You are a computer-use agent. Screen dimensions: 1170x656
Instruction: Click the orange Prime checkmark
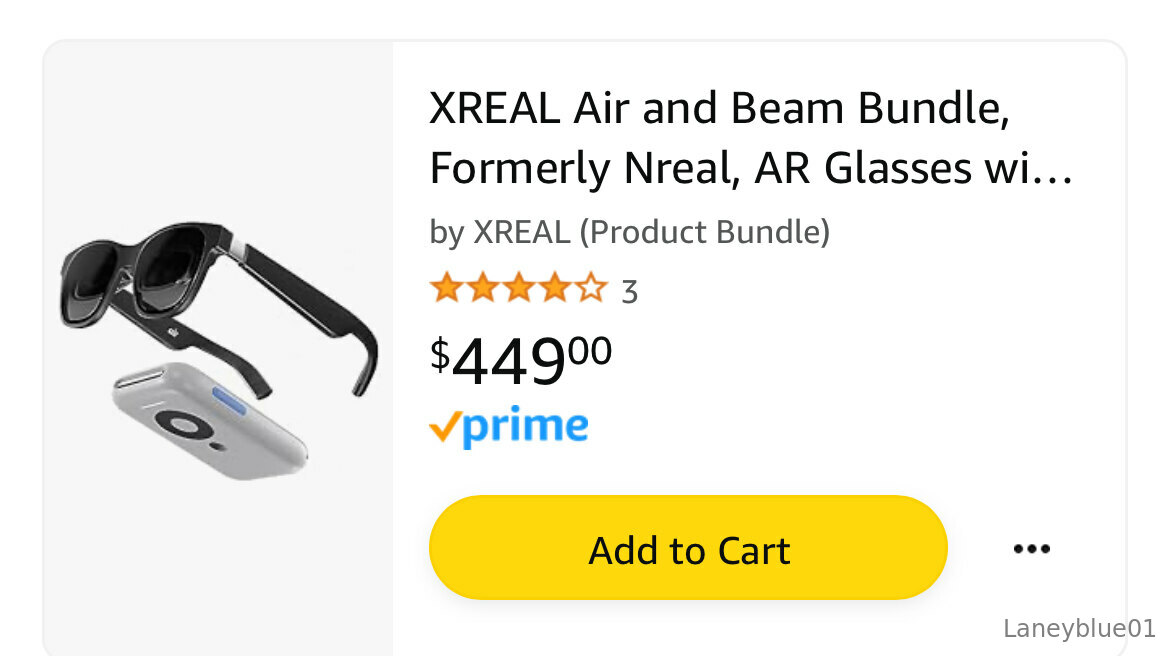tap(445, 428)
